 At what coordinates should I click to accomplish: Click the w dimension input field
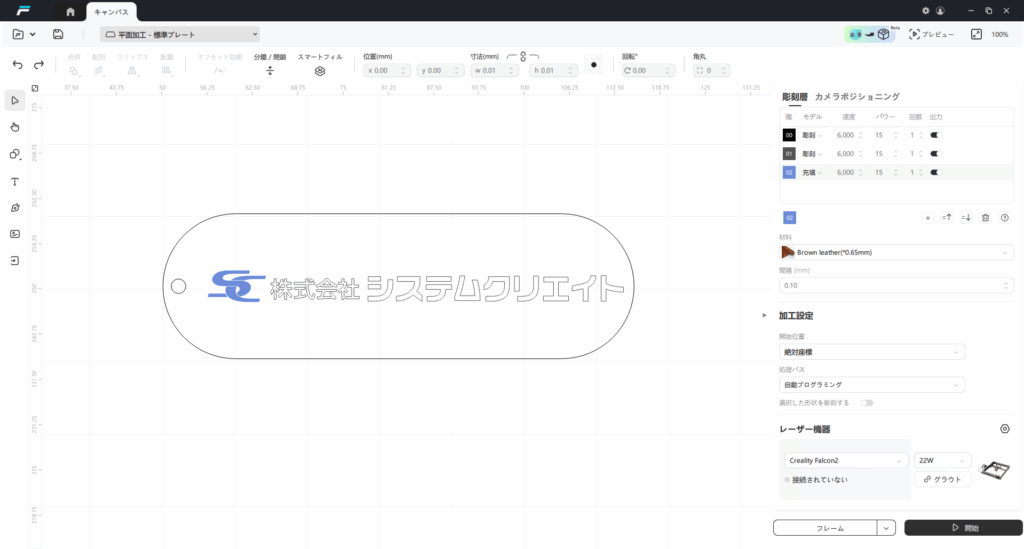point(495,71)
